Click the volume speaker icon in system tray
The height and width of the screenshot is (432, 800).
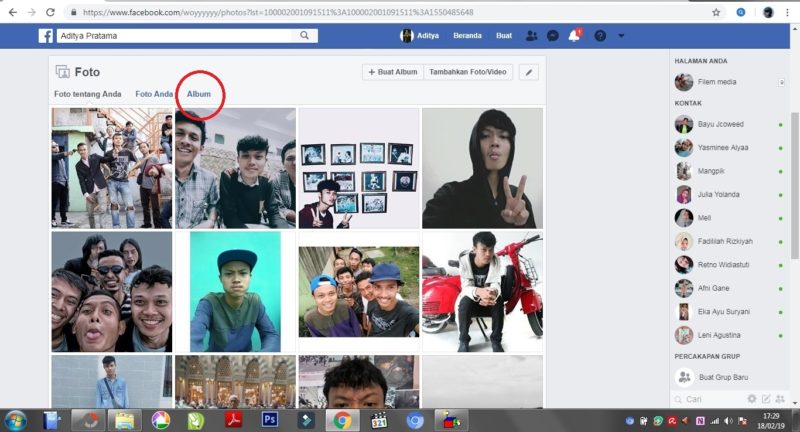[x=728, y=421]
